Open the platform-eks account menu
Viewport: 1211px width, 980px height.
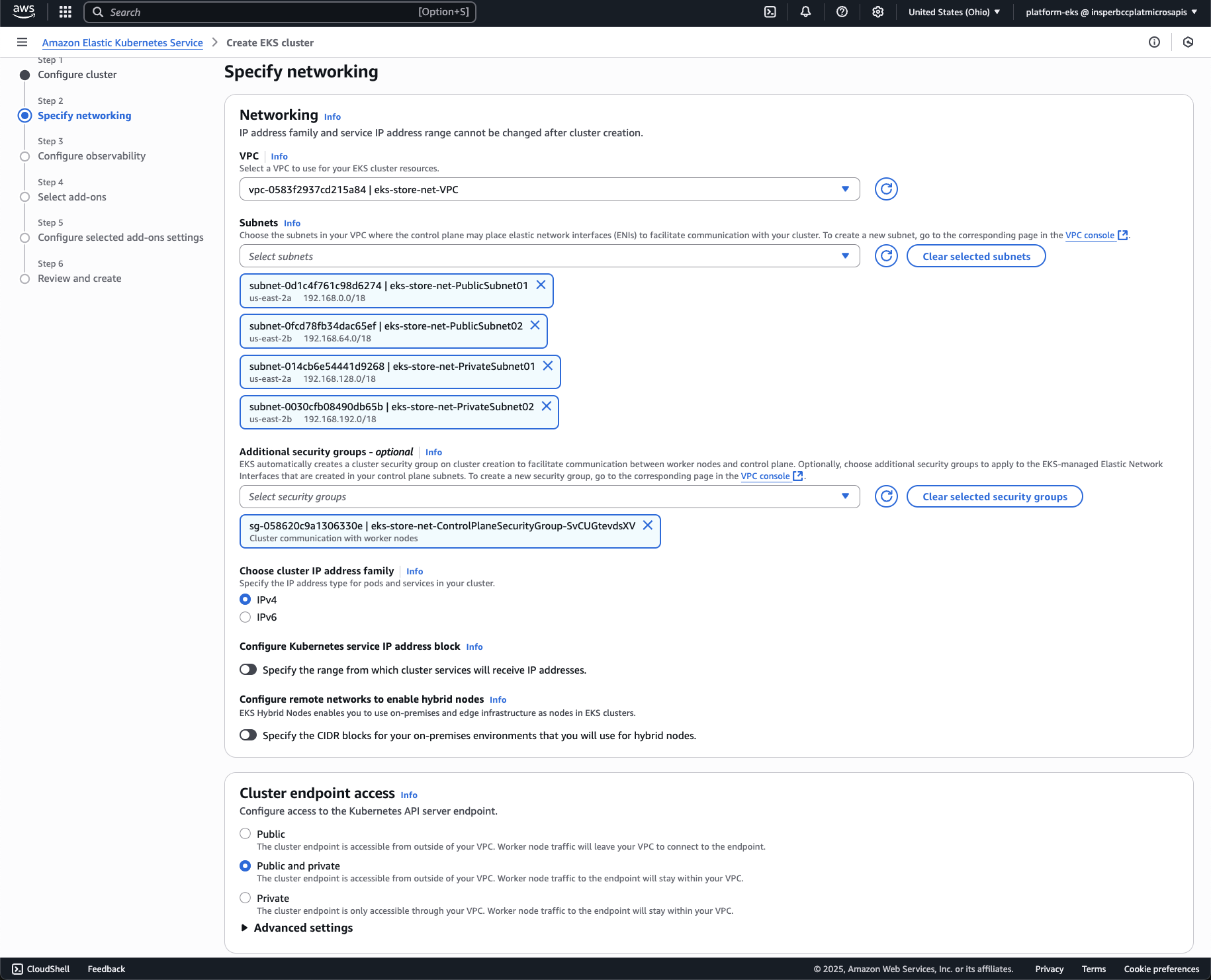point(1111,12)
